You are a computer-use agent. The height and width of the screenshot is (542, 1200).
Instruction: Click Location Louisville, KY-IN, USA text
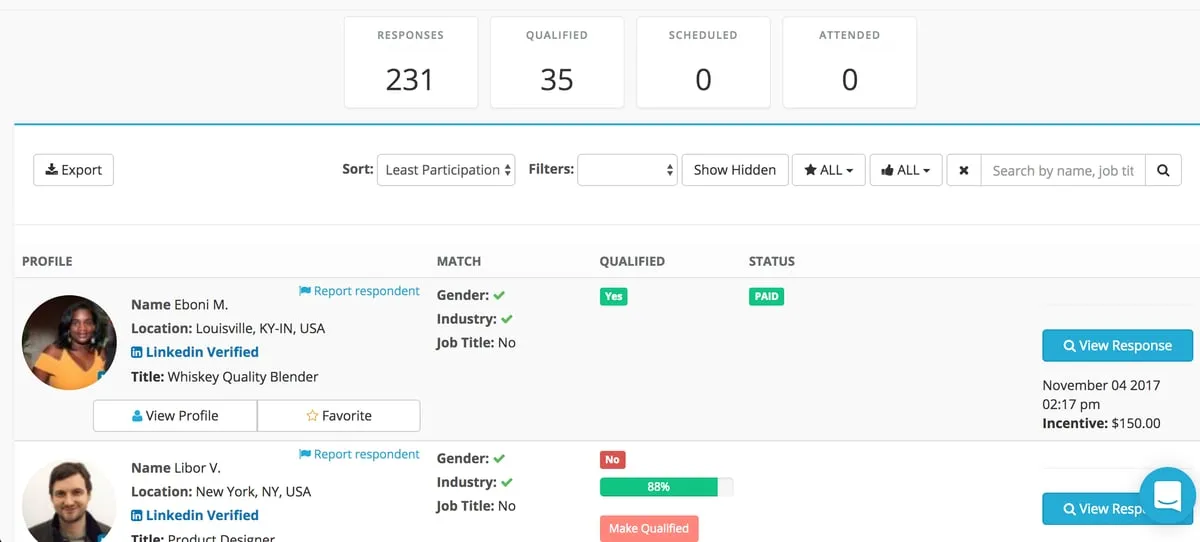228,328
